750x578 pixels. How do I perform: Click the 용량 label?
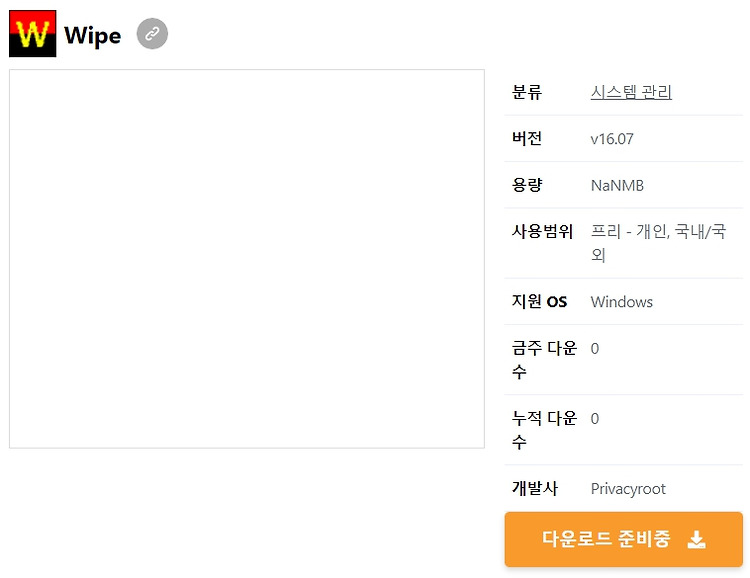[x=527, y=185]
